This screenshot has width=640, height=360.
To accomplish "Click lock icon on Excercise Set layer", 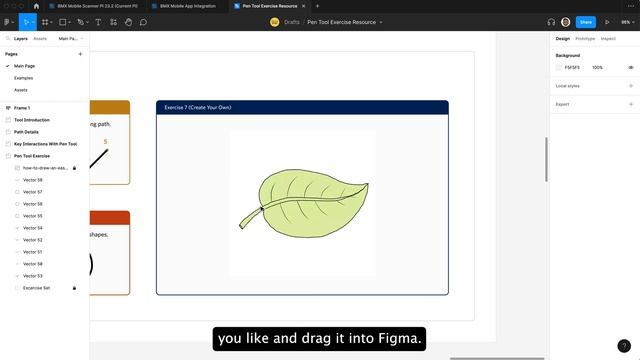I will [x=74, y=288].
